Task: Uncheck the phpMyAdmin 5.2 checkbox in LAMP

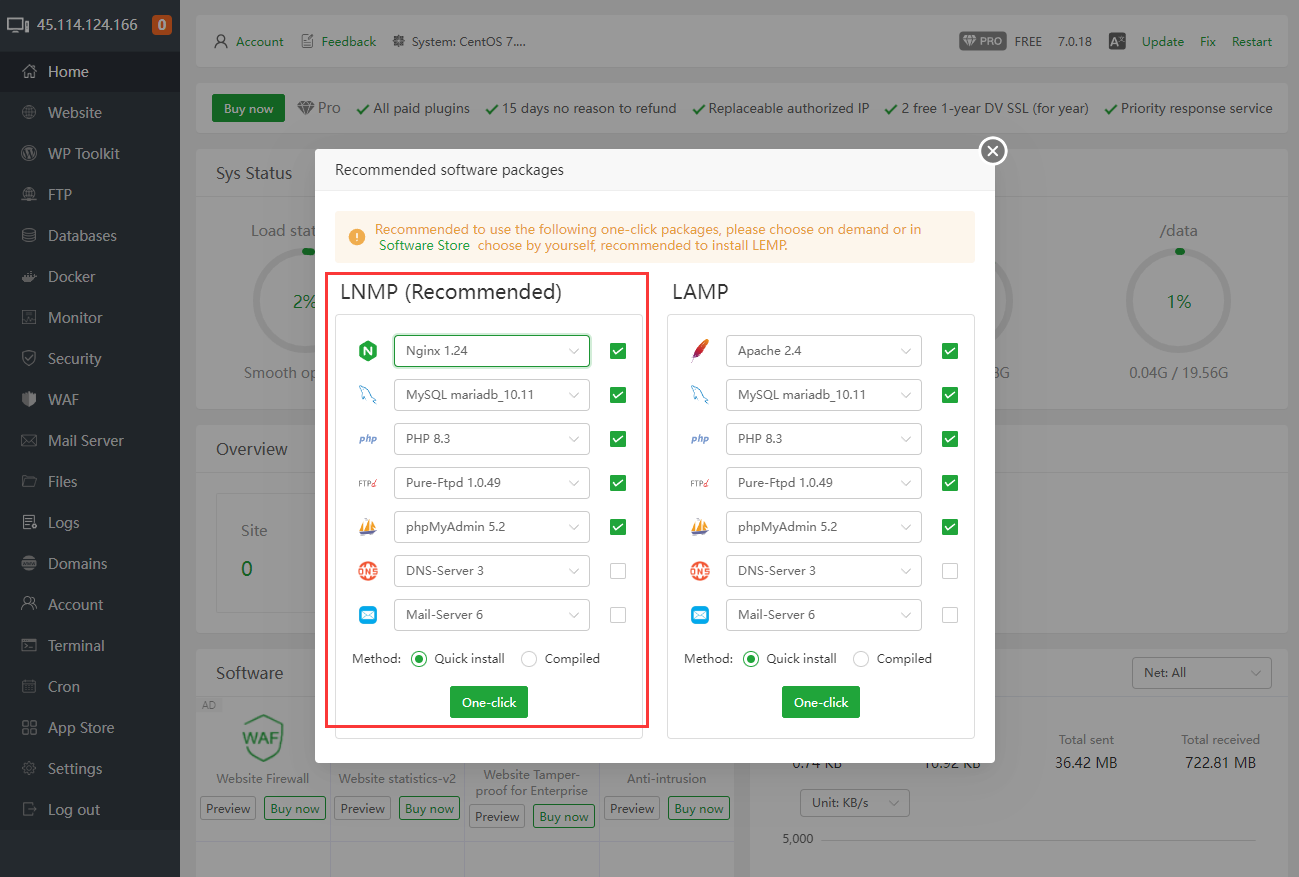Action: pyautogui.click(x=950, y=527)
